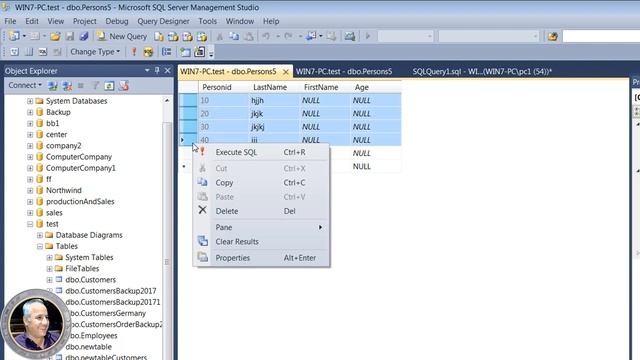
Task: Click the cell containing hjjh
Action: point(274,100)
